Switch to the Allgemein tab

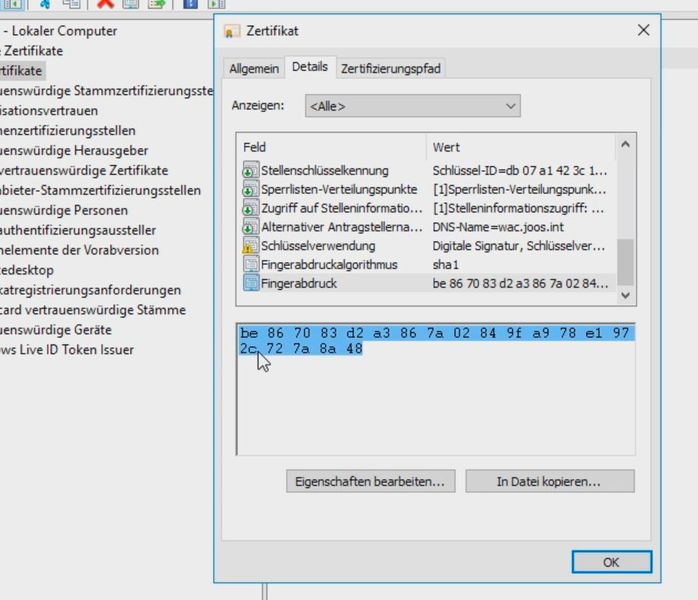point(254,69)
